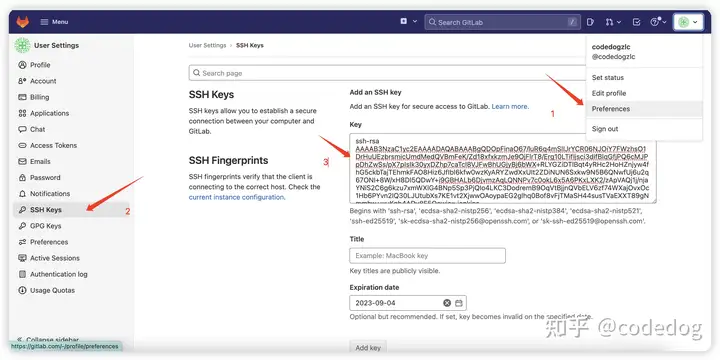
Task: Open the Issues icon in top bar
Action: (x=591, y=22)
